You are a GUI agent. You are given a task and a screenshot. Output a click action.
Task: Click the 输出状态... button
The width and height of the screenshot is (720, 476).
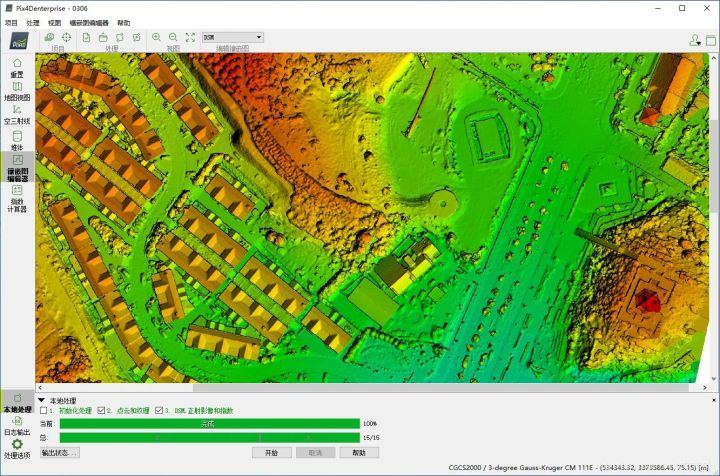coord(60,453)
